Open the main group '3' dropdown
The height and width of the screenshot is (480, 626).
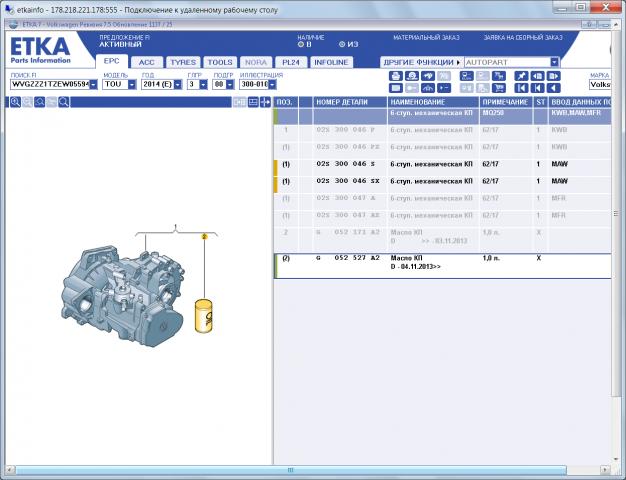pyautogui.click(x=204, y=84)
